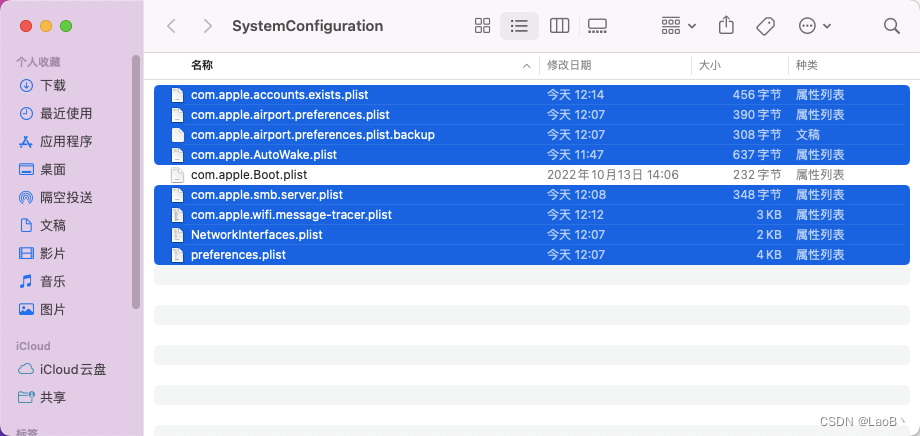Select com.apple.accounts.exists.plist
This screenshot has width=920, height=436.
coord(532,94)
